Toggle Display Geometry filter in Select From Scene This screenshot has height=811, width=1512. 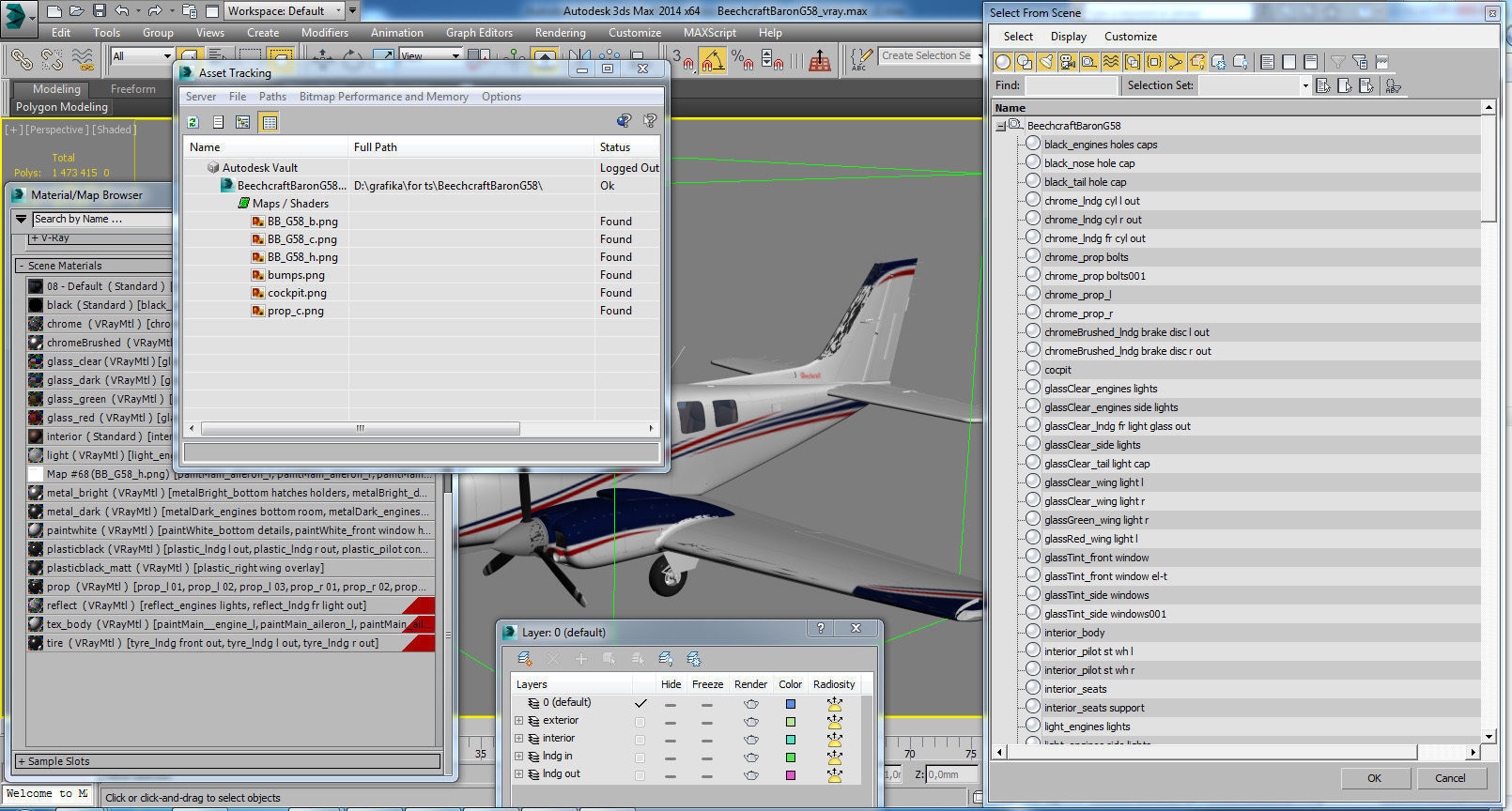(1003, 62)
